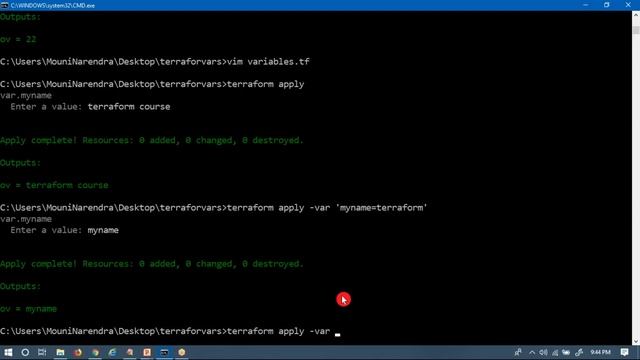Show hidden system tray icons
This screenshot has width=640, height=360.
[532, 352]
